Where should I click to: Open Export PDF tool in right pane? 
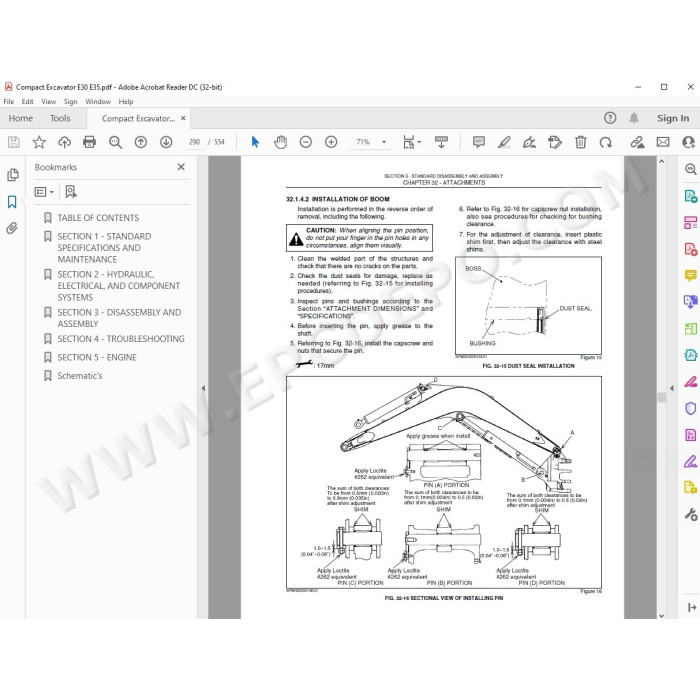pyautogui.click(x=690, y=196)
